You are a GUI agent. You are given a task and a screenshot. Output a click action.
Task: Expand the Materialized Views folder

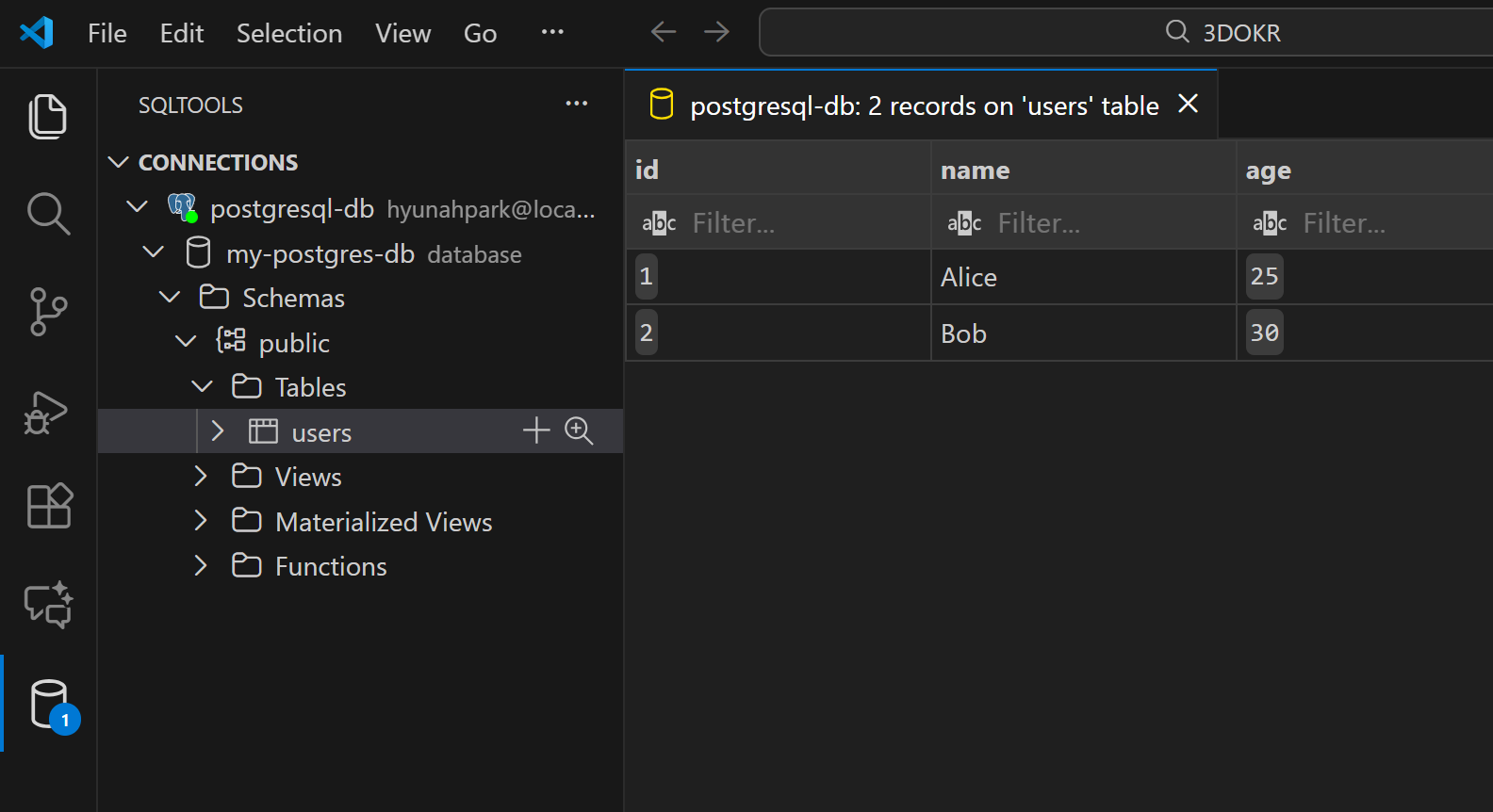point(201,521)
